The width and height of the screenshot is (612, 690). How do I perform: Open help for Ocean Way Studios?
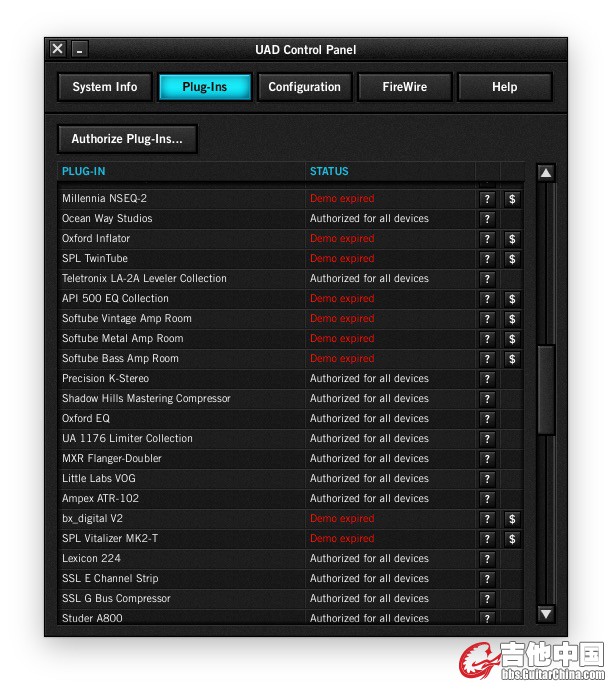pos(487,219)
